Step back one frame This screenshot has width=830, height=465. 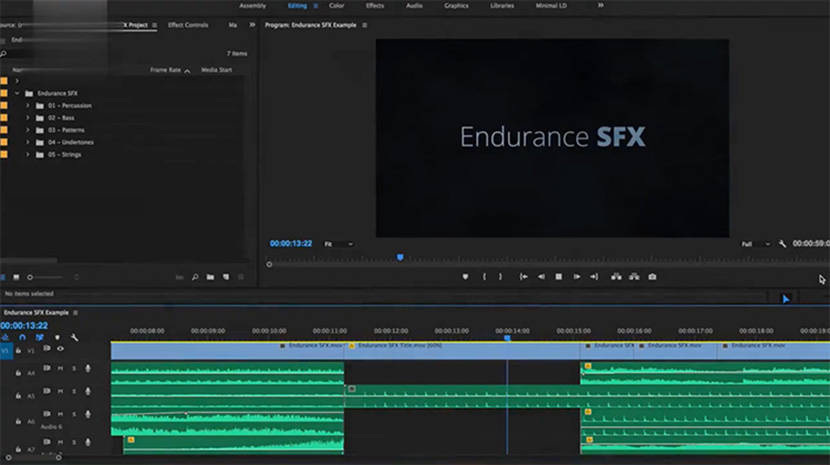click(541, 276)
